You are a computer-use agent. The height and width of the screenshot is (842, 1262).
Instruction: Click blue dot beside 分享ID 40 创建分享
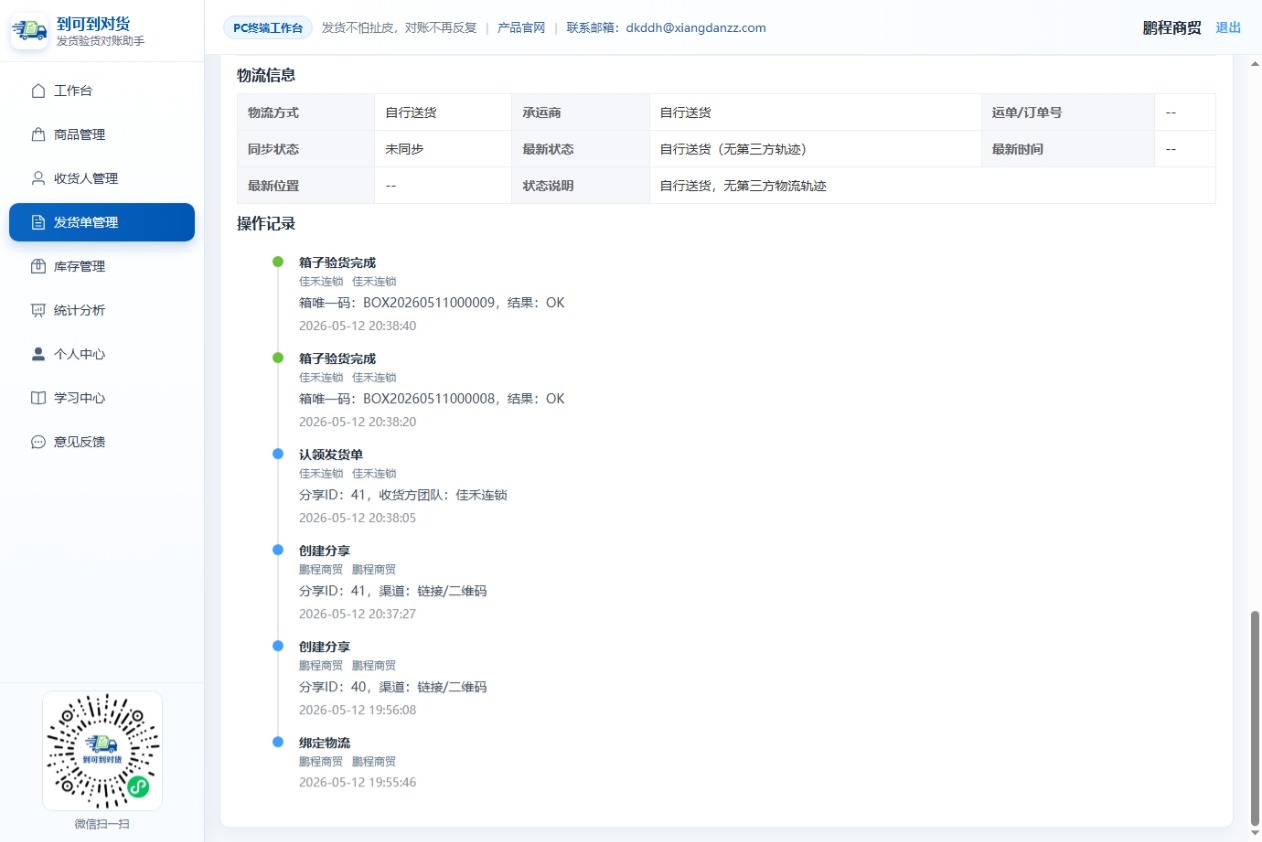coord(278,646)
